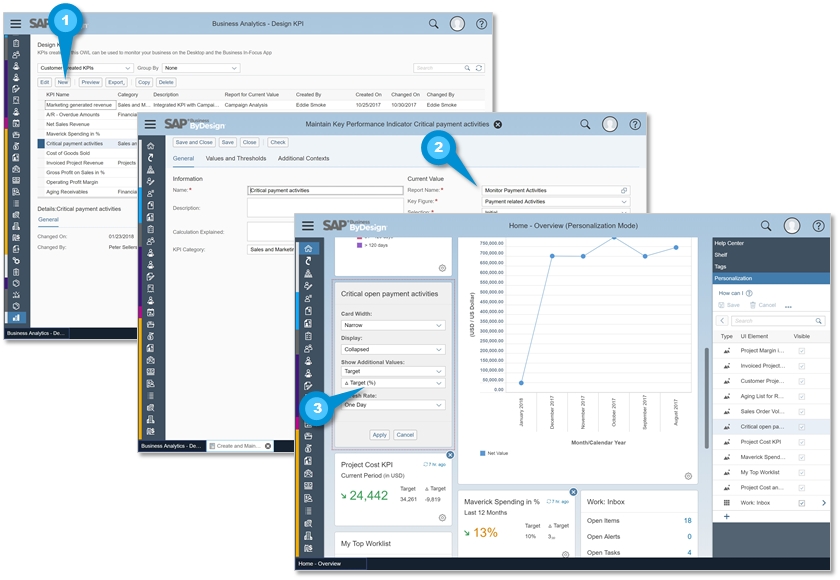Click plus icon below Personalization element list
Viewport: 840px width, 580px height.
(726, 516)
